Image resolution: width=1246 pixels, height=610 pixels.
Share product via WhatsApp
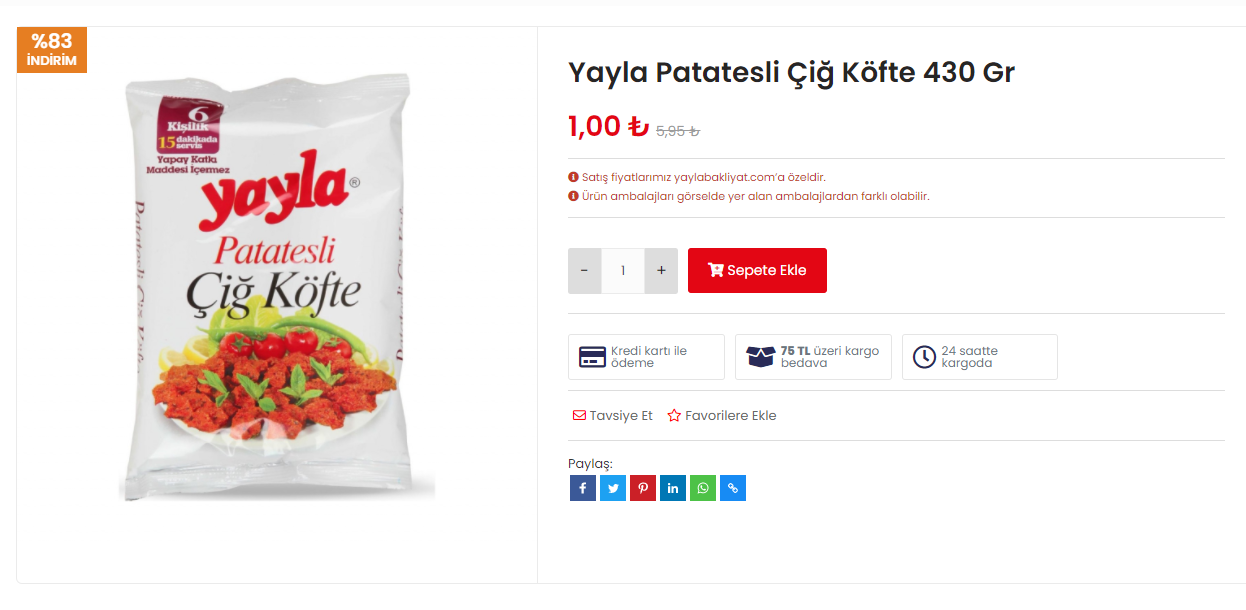tap(703, 488)
